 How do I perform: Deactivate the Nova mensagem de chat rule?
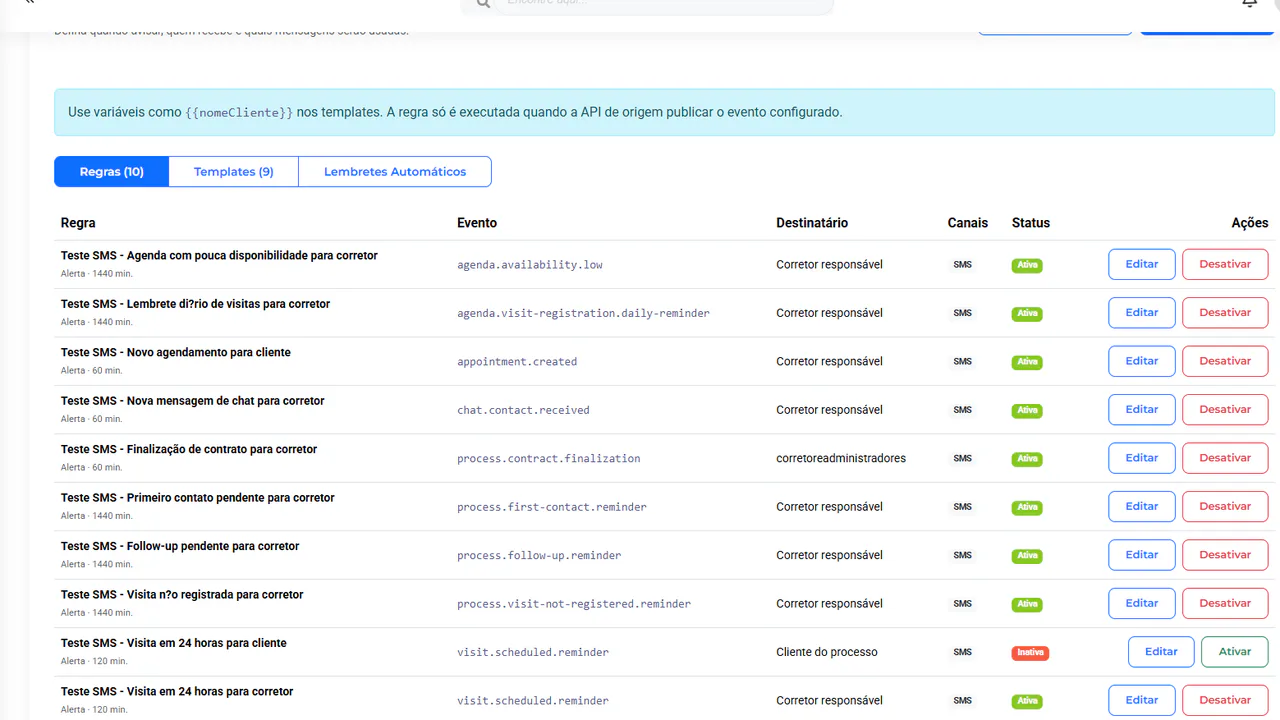[x=1225, y=410]
